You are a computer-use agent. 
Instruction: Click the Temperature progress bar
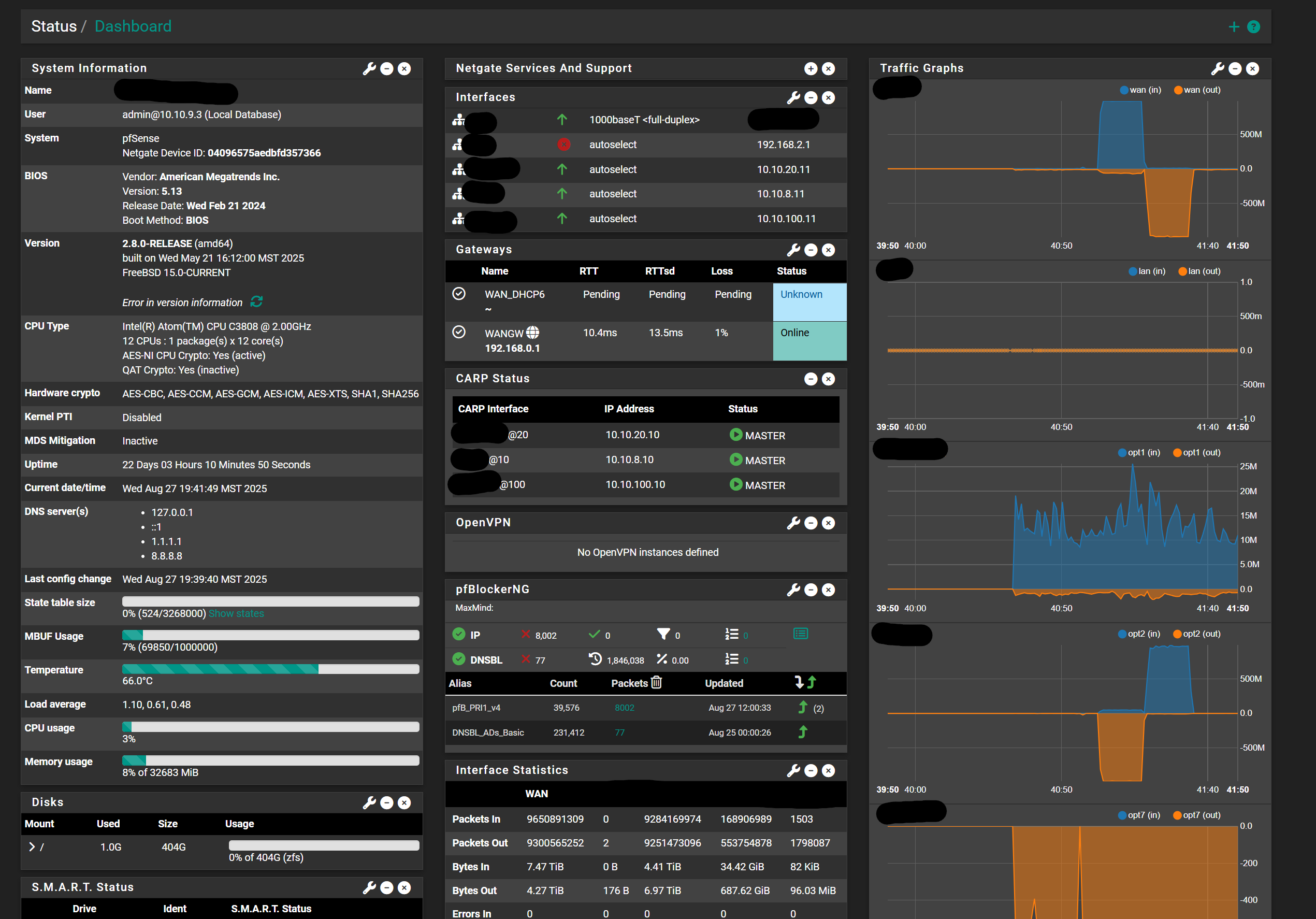270,669
